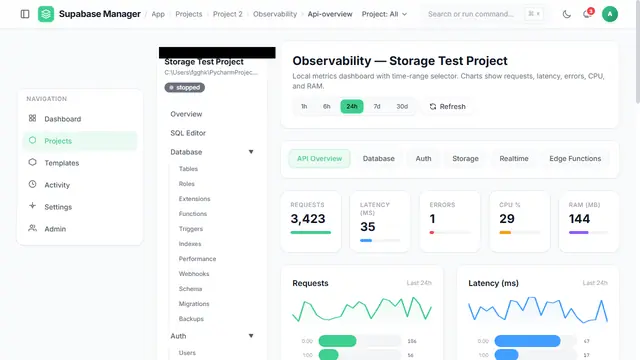Click the Refresh arrows icon
This screenshot has height=360, width=640.
pos(433,107)
